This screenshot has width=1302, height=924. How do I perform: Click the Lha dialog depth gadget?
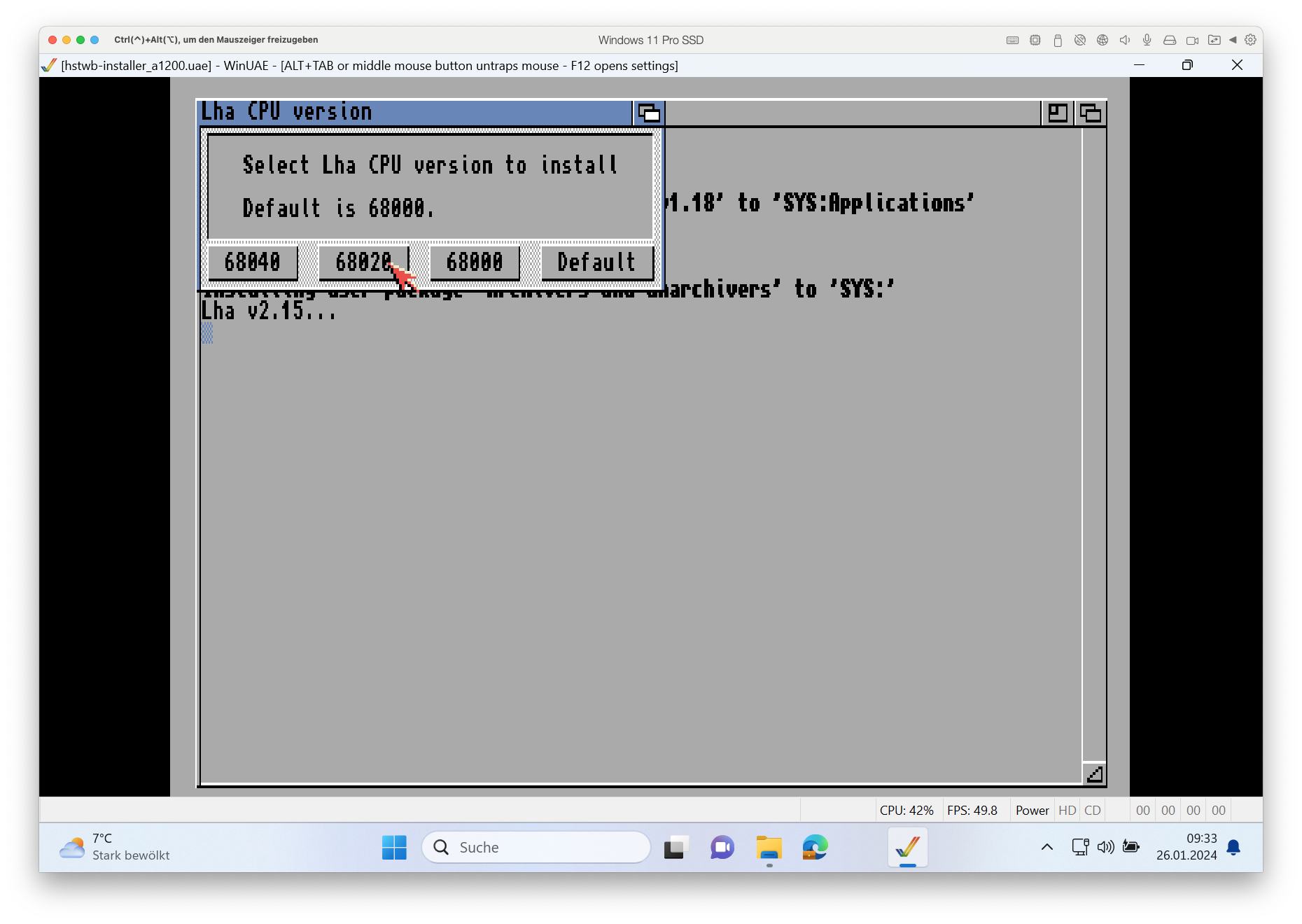tap(649, 113)
